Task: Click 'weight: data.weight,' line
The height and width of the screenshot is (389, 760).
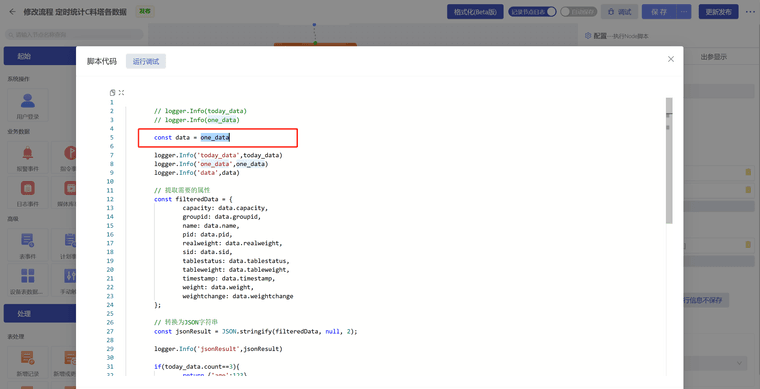Action: (218, 287)
